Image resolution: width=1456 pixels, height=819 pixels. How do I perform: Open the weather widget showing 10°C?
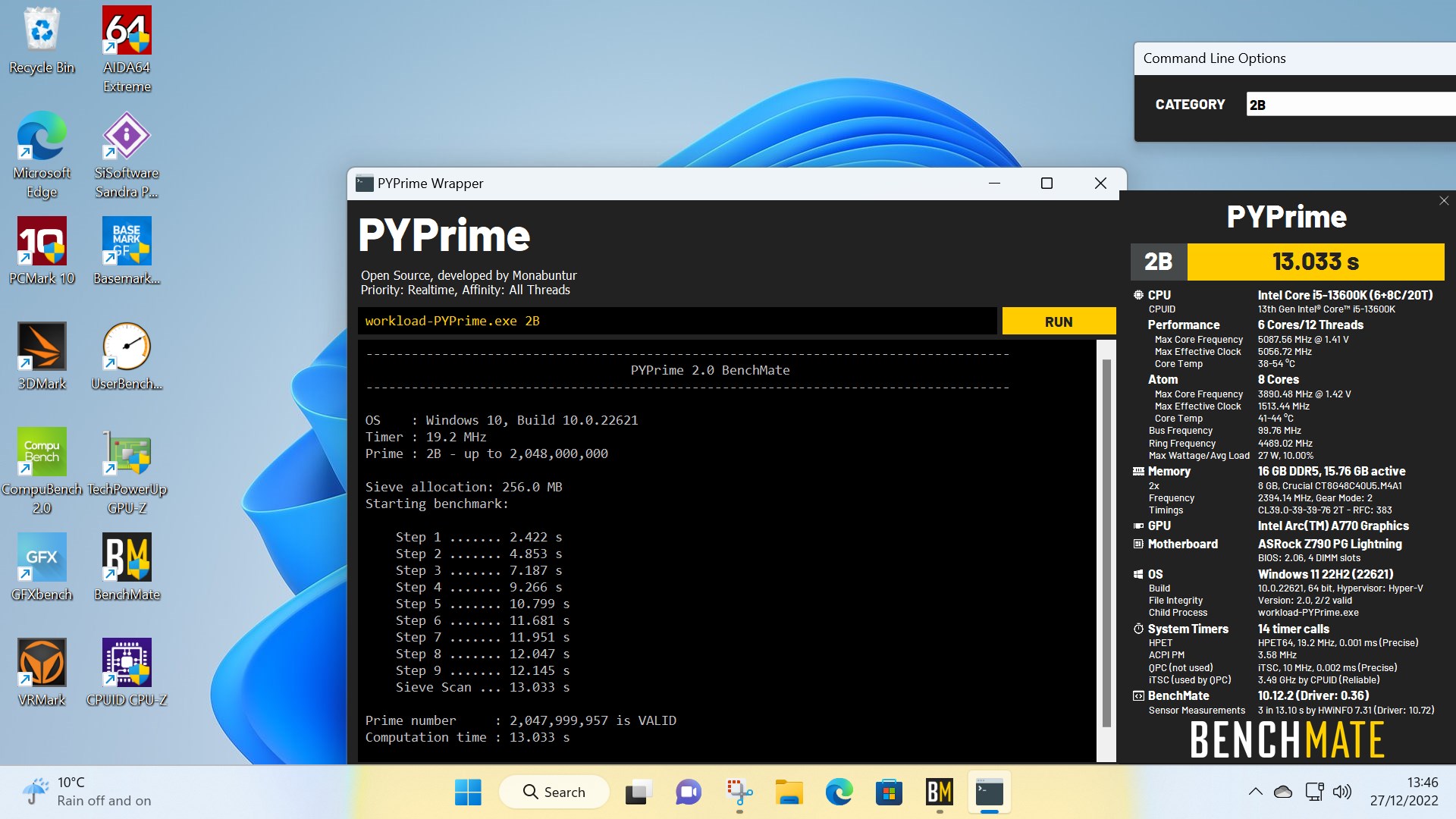(x=86, y=792)
